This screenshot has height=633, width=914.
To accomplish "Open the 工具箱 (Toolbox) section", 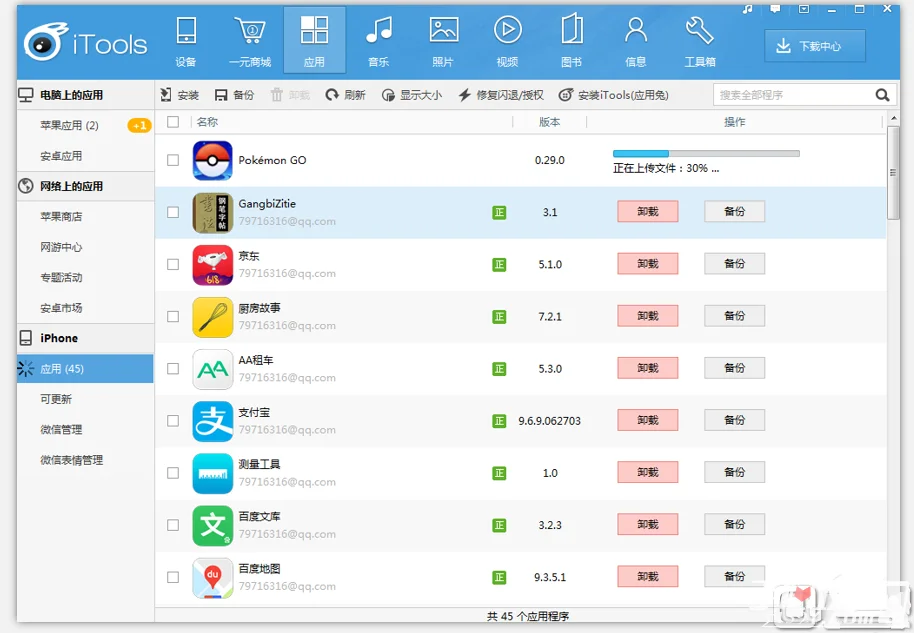I will pos(700,42).
